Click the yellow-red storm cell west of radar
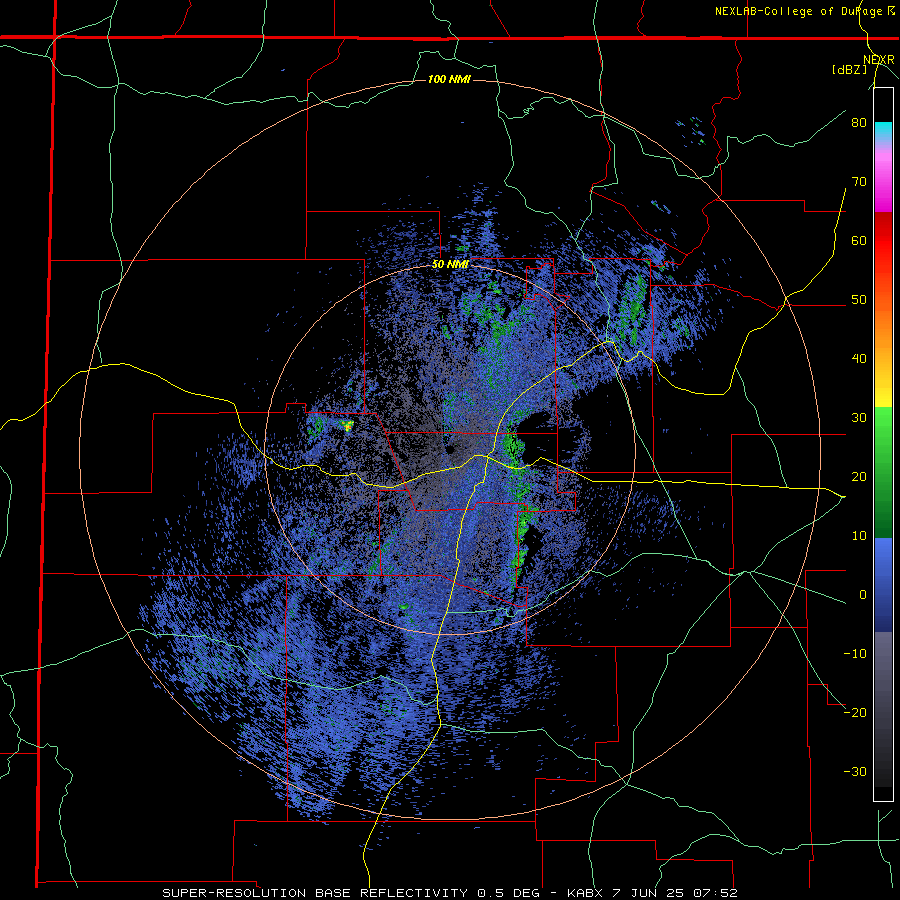Image resolution: width=900 pixels, height=900 pixels. [347, 425]
